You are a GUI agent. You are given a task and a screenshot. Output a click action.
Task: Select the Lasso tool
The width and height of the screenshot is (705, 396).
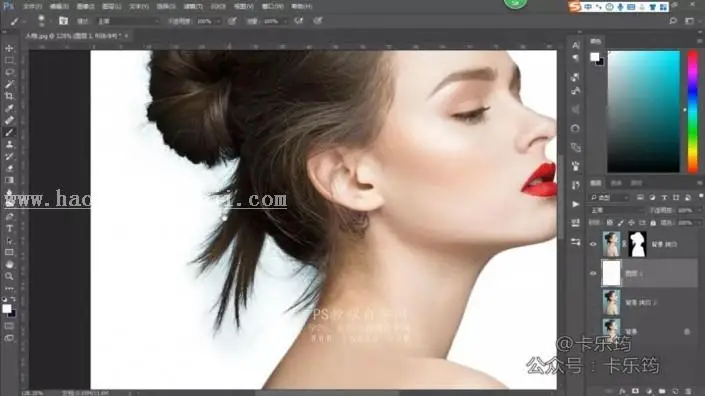click(9, 72)
